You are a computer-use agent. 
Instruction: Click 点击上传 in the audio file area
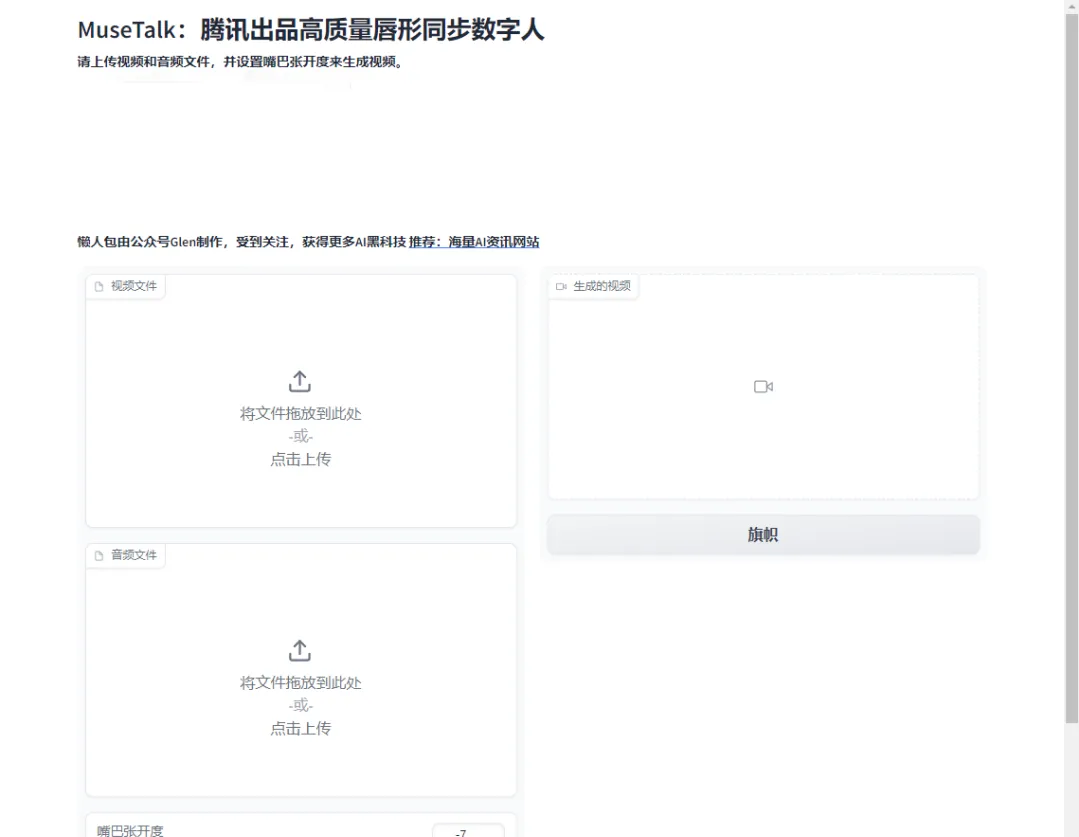[x=299, y=729]
